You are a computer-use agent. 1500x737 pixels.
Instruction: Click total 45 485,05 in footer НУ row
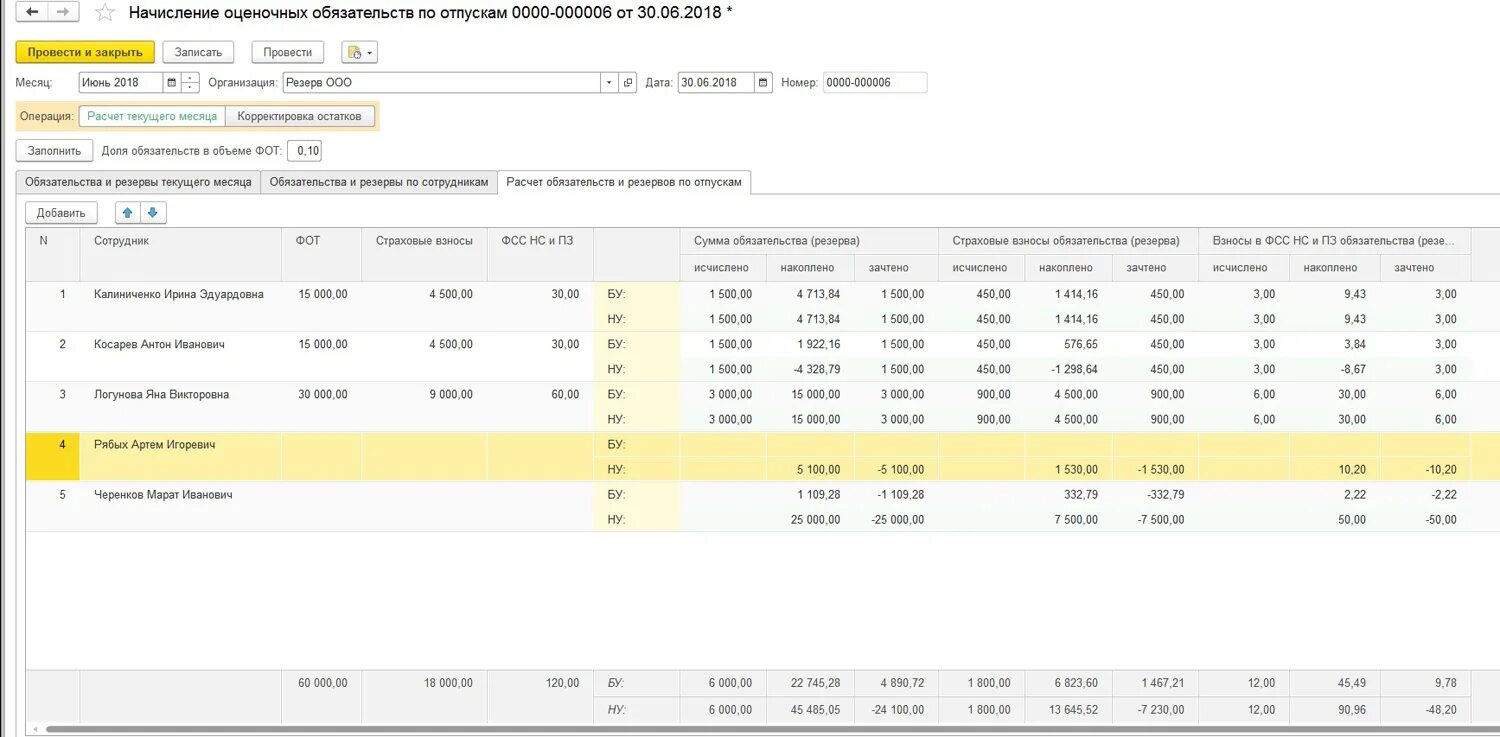(x=810, y=709)
